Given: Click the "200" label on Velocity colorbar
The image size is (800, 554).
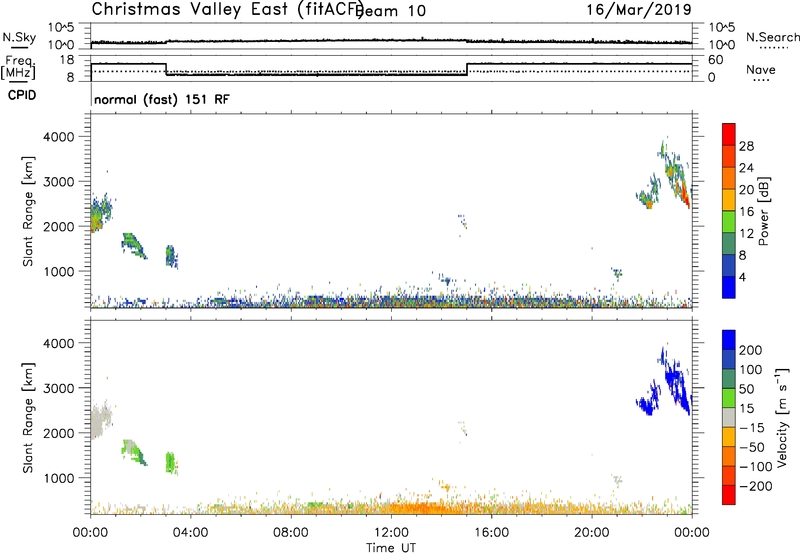Looking at the screenshot, I should (751, 350).
